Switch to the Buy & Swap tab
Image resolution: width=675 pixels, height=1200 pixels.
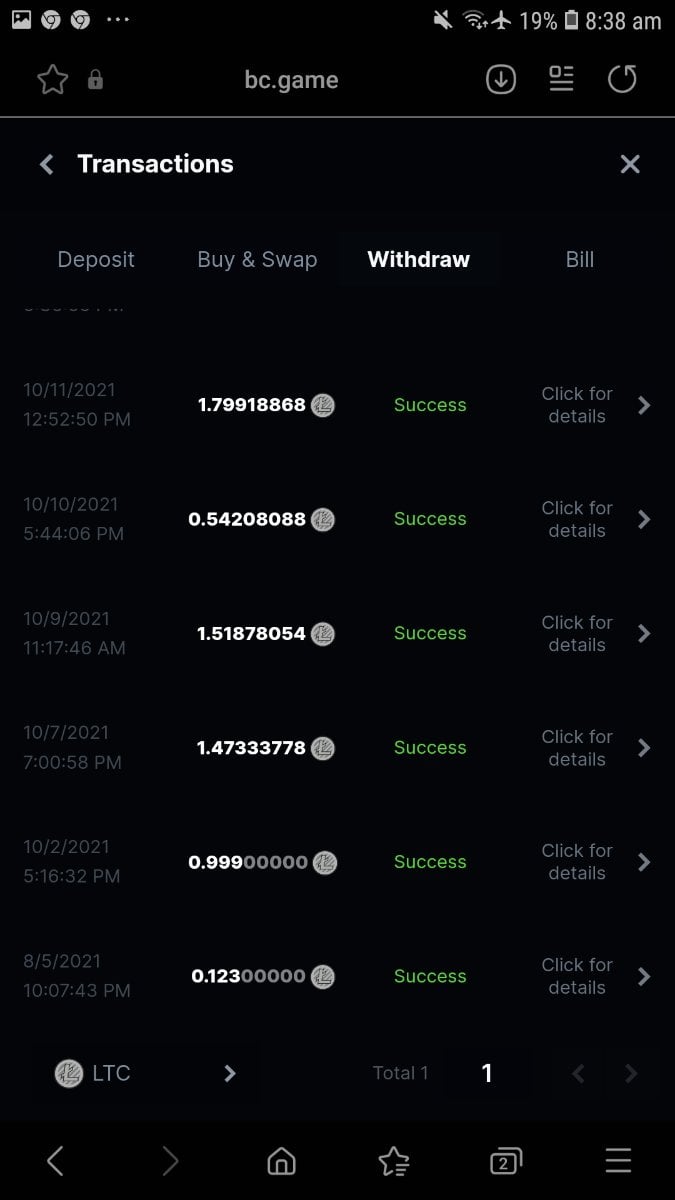257,259
